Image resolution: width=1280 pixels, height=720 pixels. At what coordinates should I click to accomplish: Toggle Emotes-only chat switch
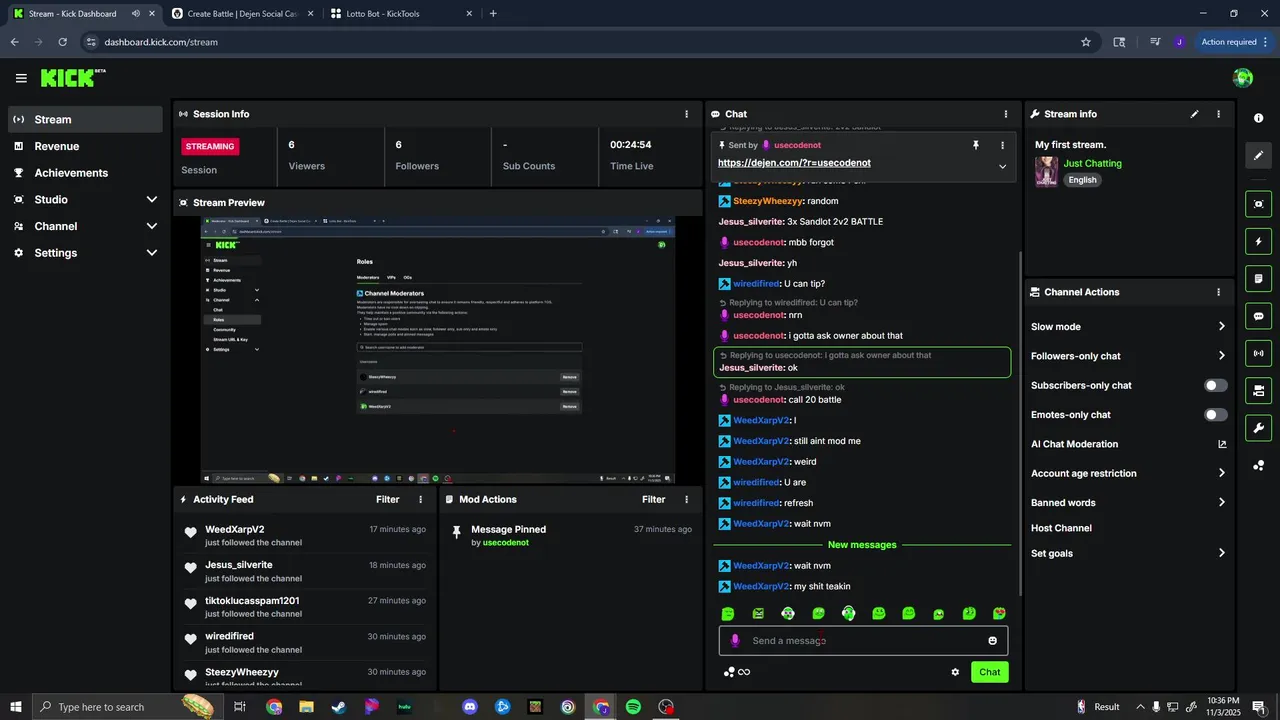[x=1216, y=414]
